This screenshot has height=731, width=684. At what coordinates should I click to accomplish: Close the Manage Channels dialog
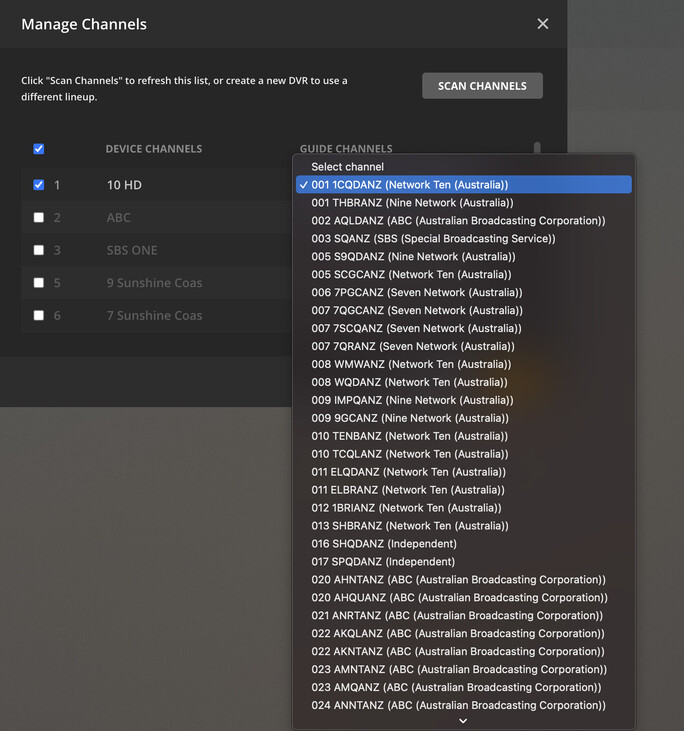[x=543, y=24]
